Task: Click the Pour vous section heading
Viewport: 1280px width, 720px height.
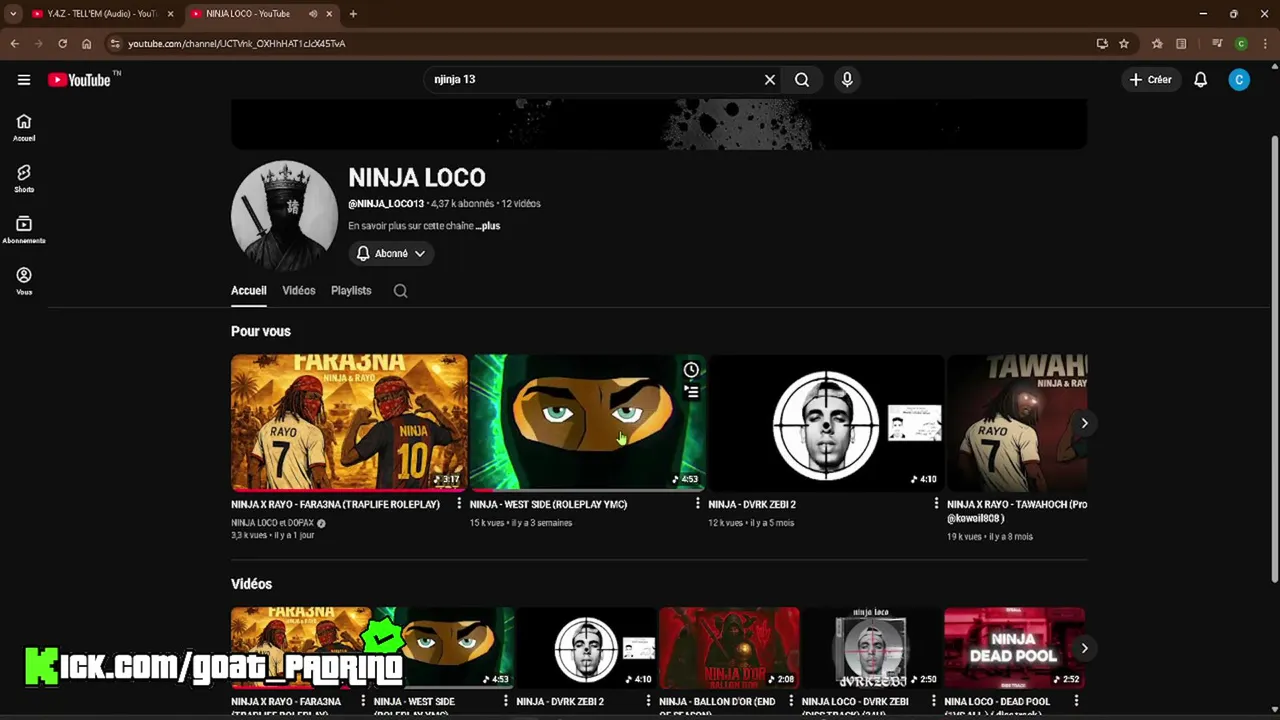Action: coord(261,331)
